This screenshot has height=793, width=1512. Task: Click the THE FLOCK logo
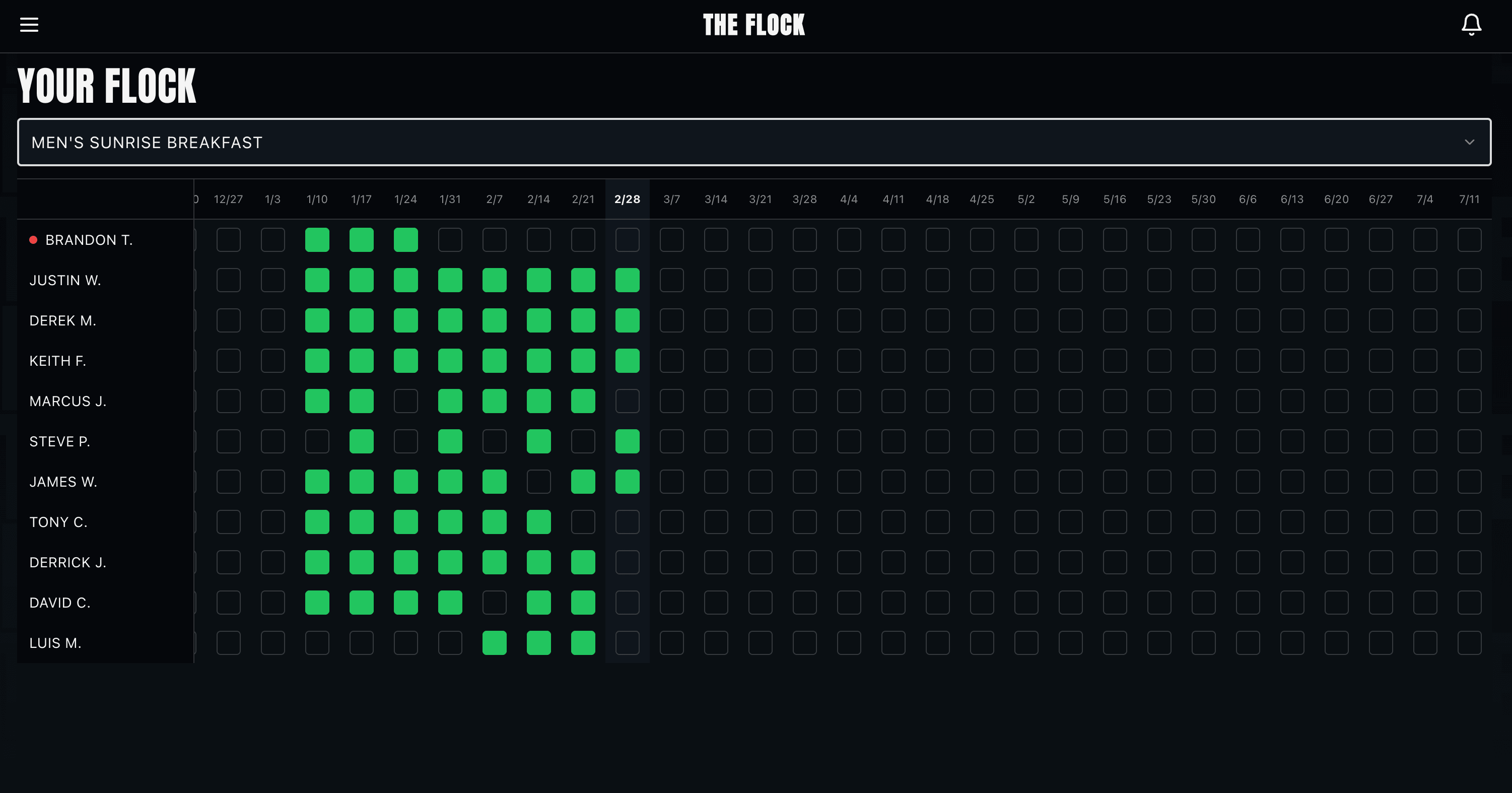point(755,25)
